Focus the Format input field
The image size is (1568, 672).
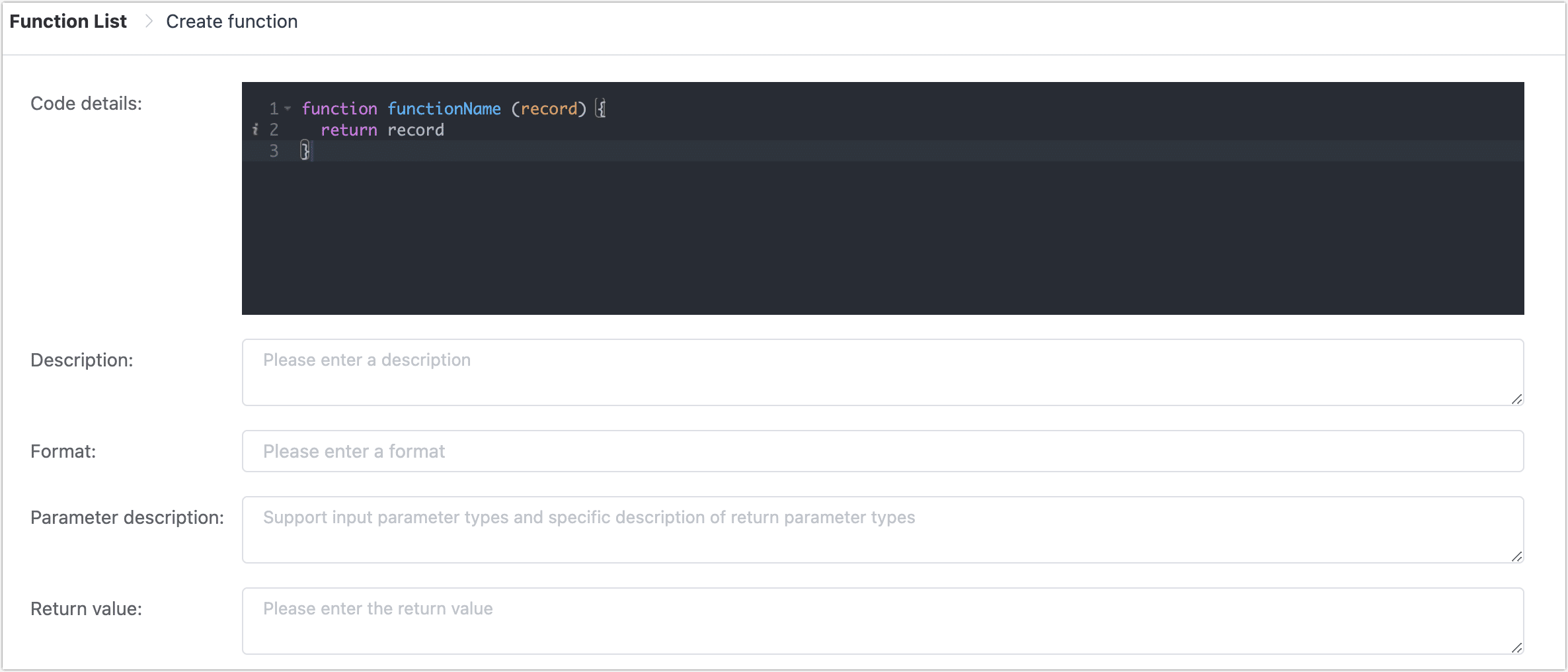click(882, 451)
